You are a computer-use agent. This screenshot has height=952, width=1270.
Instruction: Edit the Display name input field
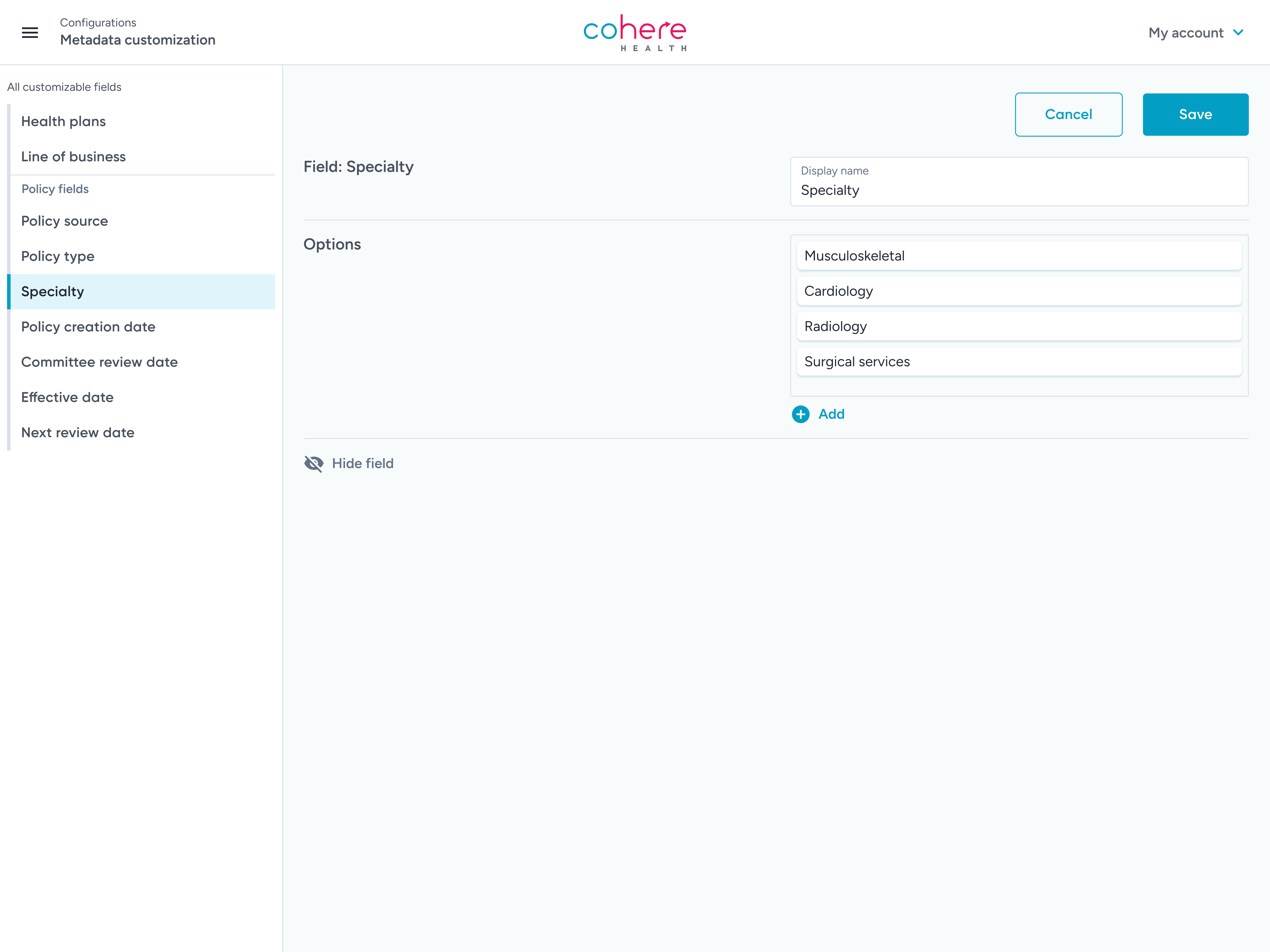[1019, 182]
